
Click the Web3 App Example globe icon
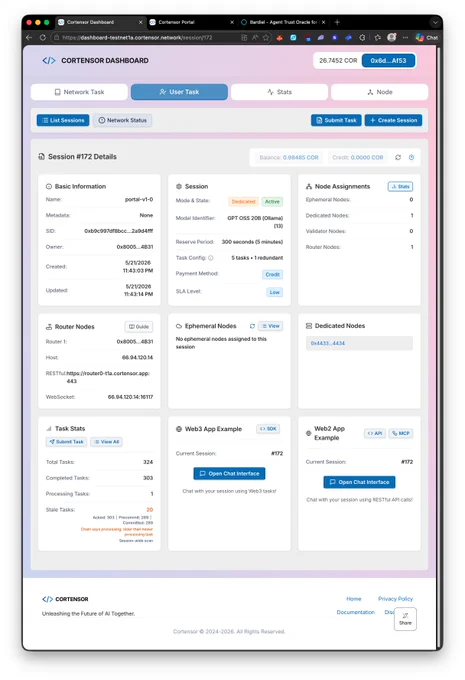[x=179, y=429]
